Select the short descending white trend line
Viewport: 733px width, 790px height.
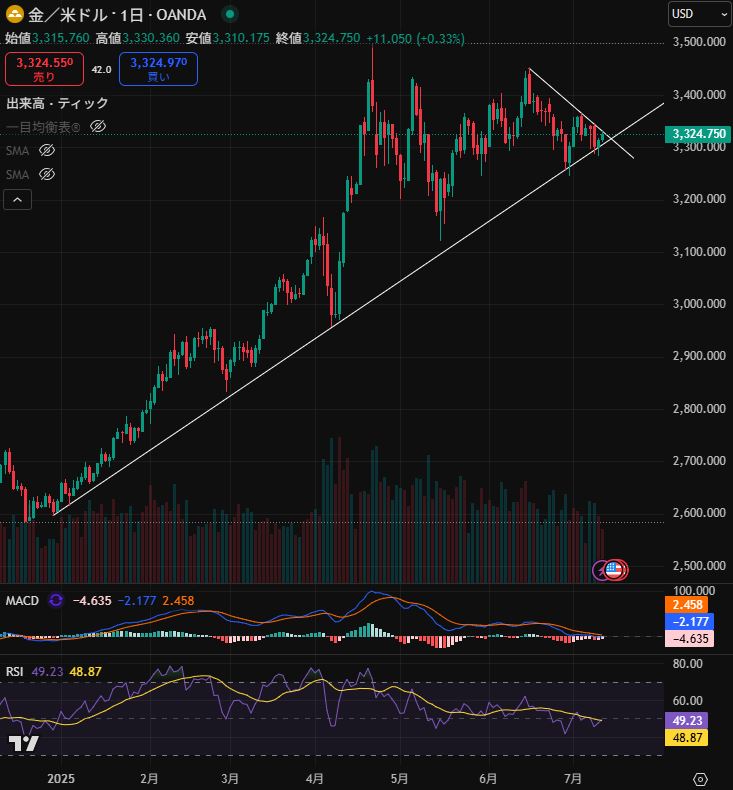click(581, 113)
